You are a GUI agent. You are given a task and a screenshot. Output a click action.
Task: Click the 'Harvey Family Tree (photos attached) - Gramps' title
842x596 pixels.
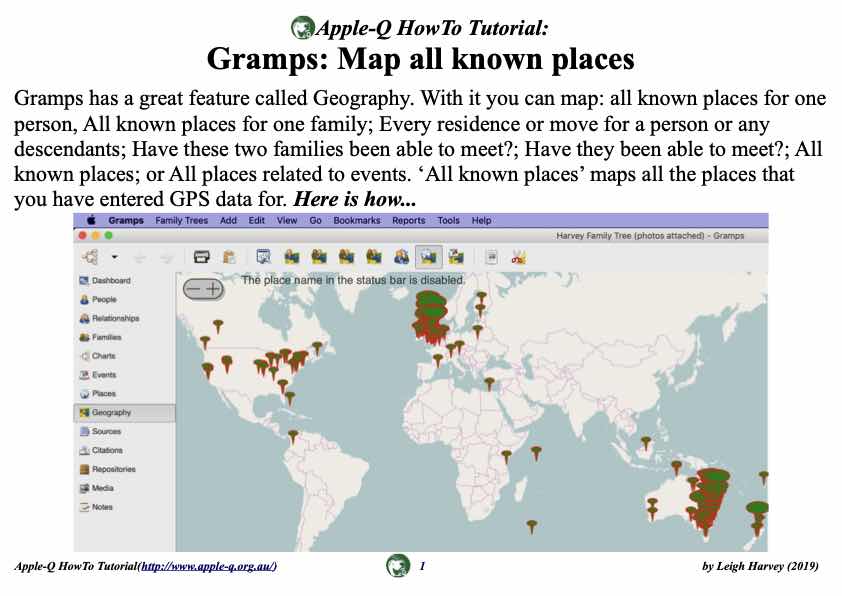[650, 236]
